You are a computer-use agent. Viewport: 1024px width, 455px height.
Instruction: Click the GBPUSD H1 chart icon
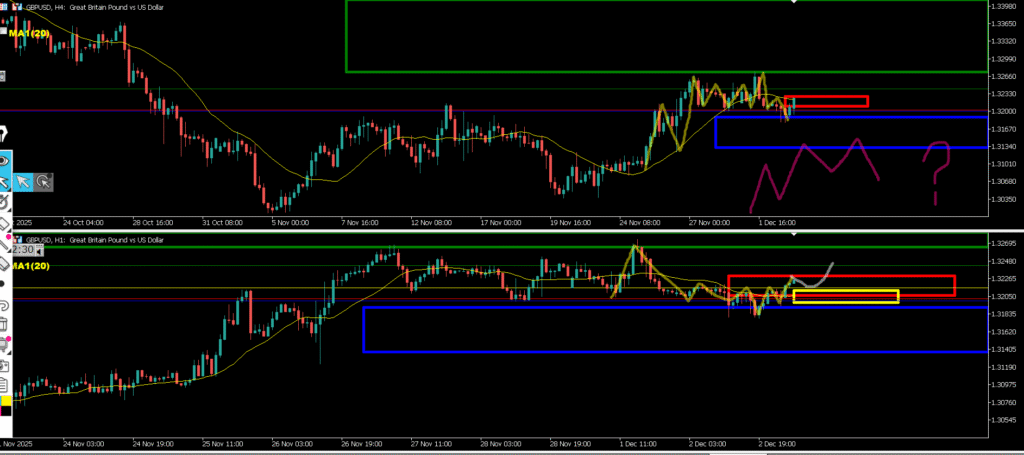point(17,240)
